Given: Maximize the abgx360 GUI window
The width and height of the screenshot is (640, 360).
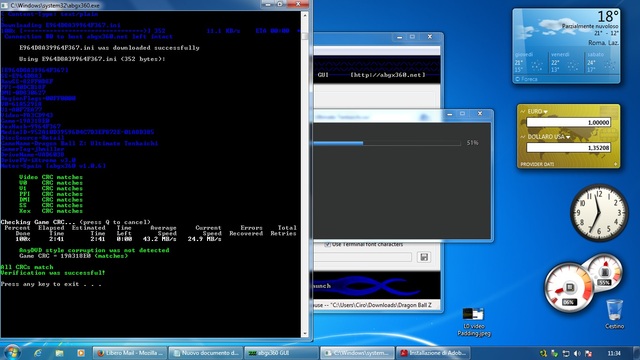Looking at the screenshot, I should pos(412,37).
